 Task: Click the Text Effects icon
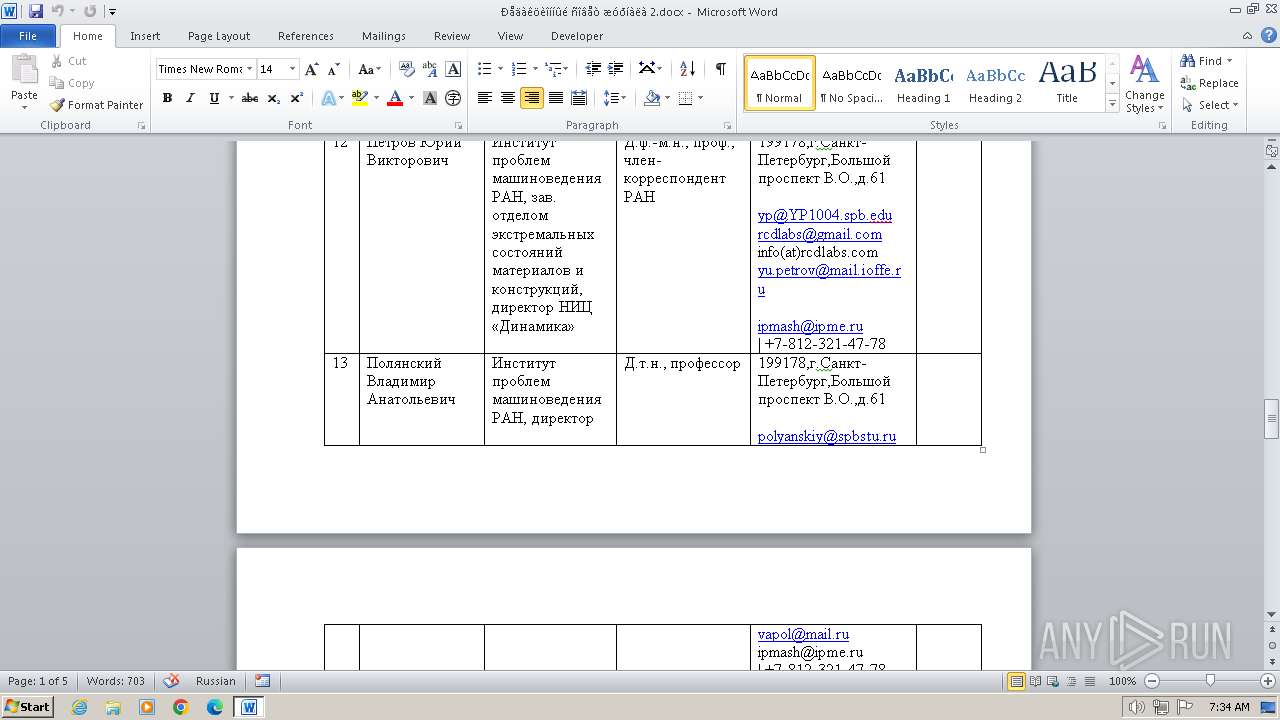(327, 98)
